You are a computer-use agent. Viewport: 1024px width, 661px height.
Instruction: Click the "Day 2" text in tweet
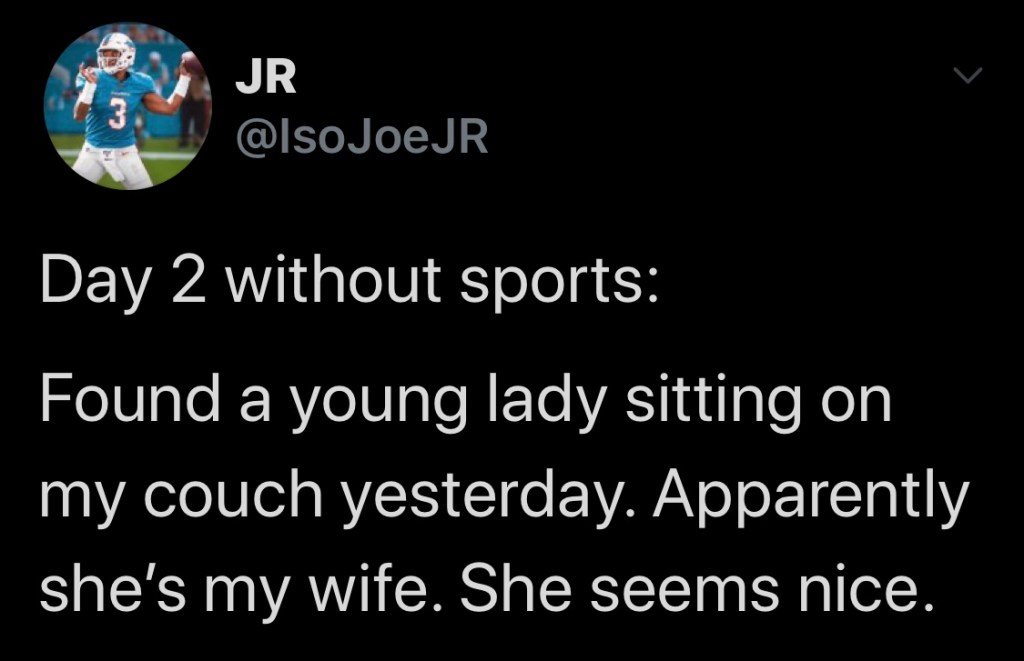click(x=125, y=282)
